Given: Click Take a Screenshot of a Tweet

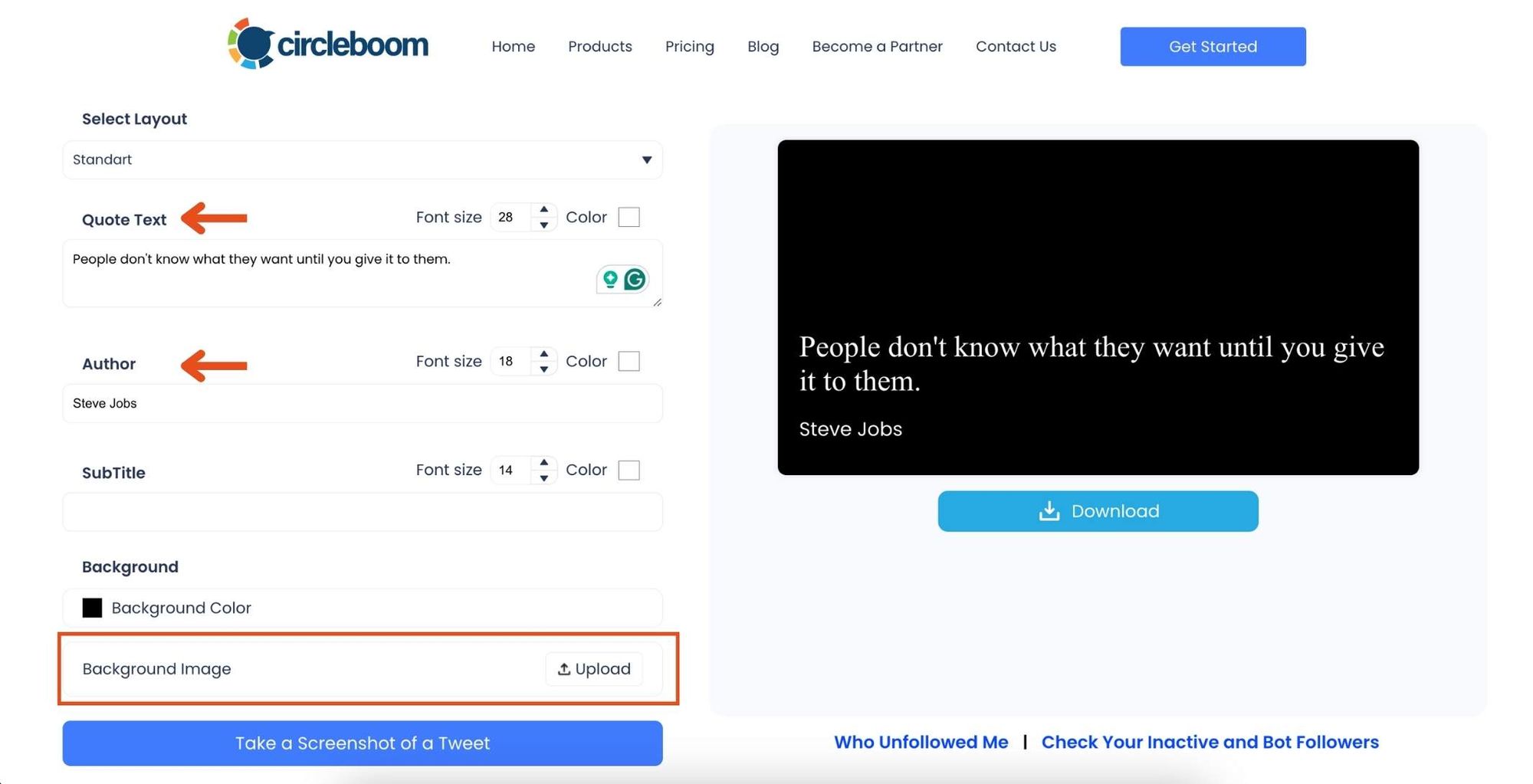Looking at the screenshot, I should 363,743.
